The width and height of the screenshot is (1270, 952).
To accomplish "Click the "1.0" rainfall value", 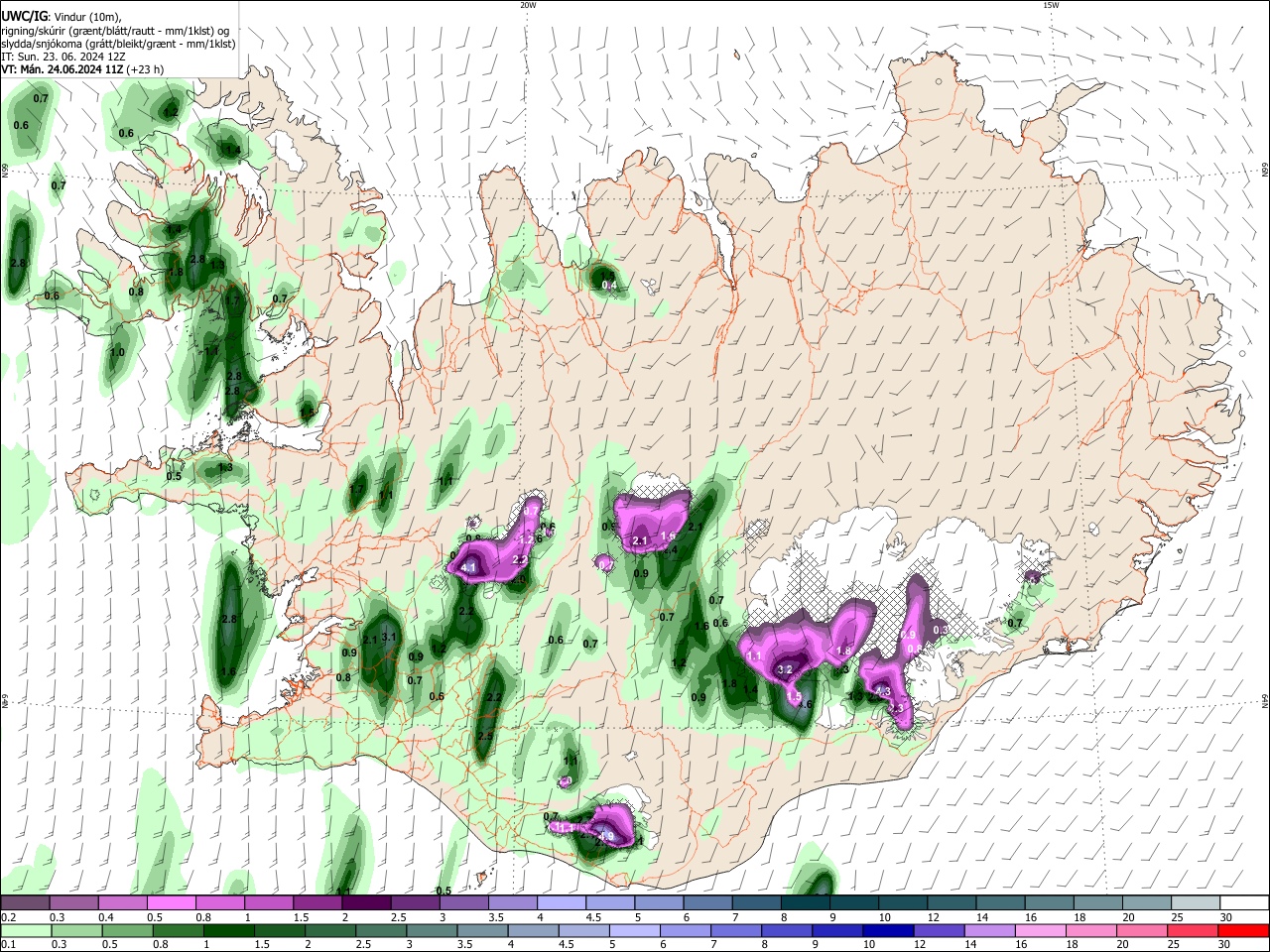I will [117, 352].
